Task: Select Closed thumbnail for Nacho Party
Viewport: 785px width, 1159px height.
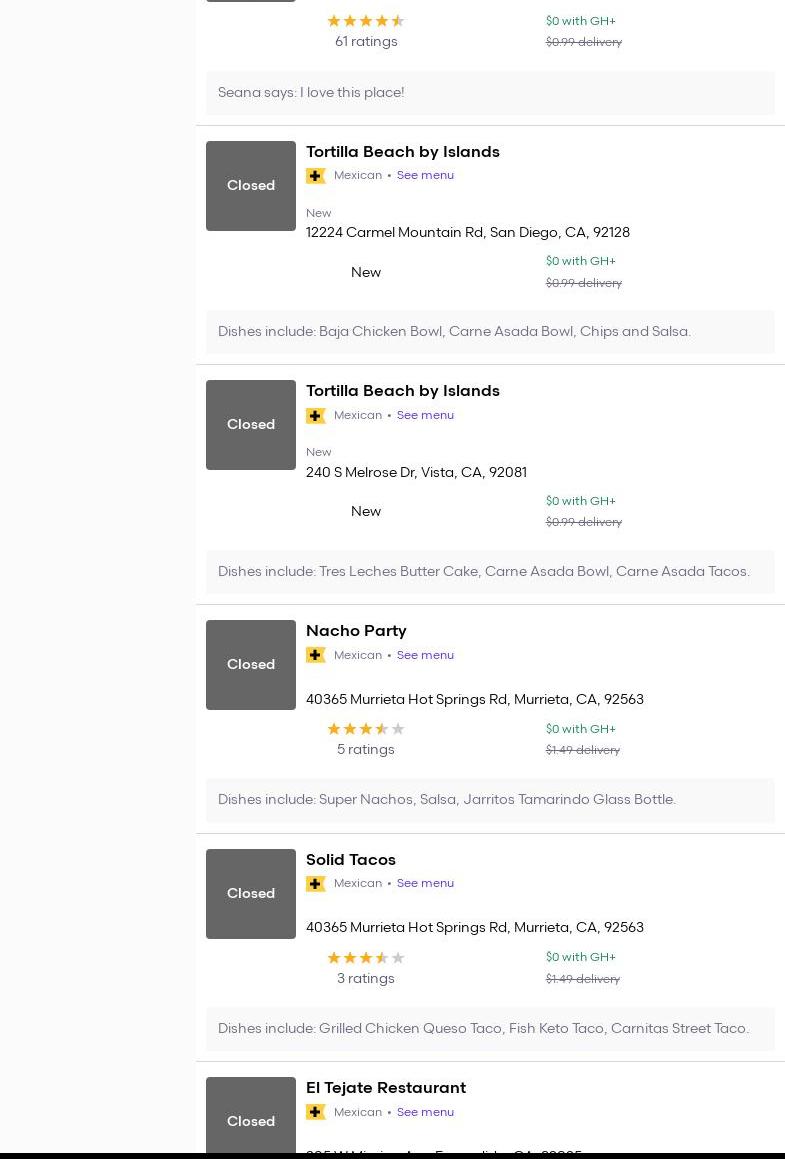Action: pyautogui.click(x=251, y=665)
